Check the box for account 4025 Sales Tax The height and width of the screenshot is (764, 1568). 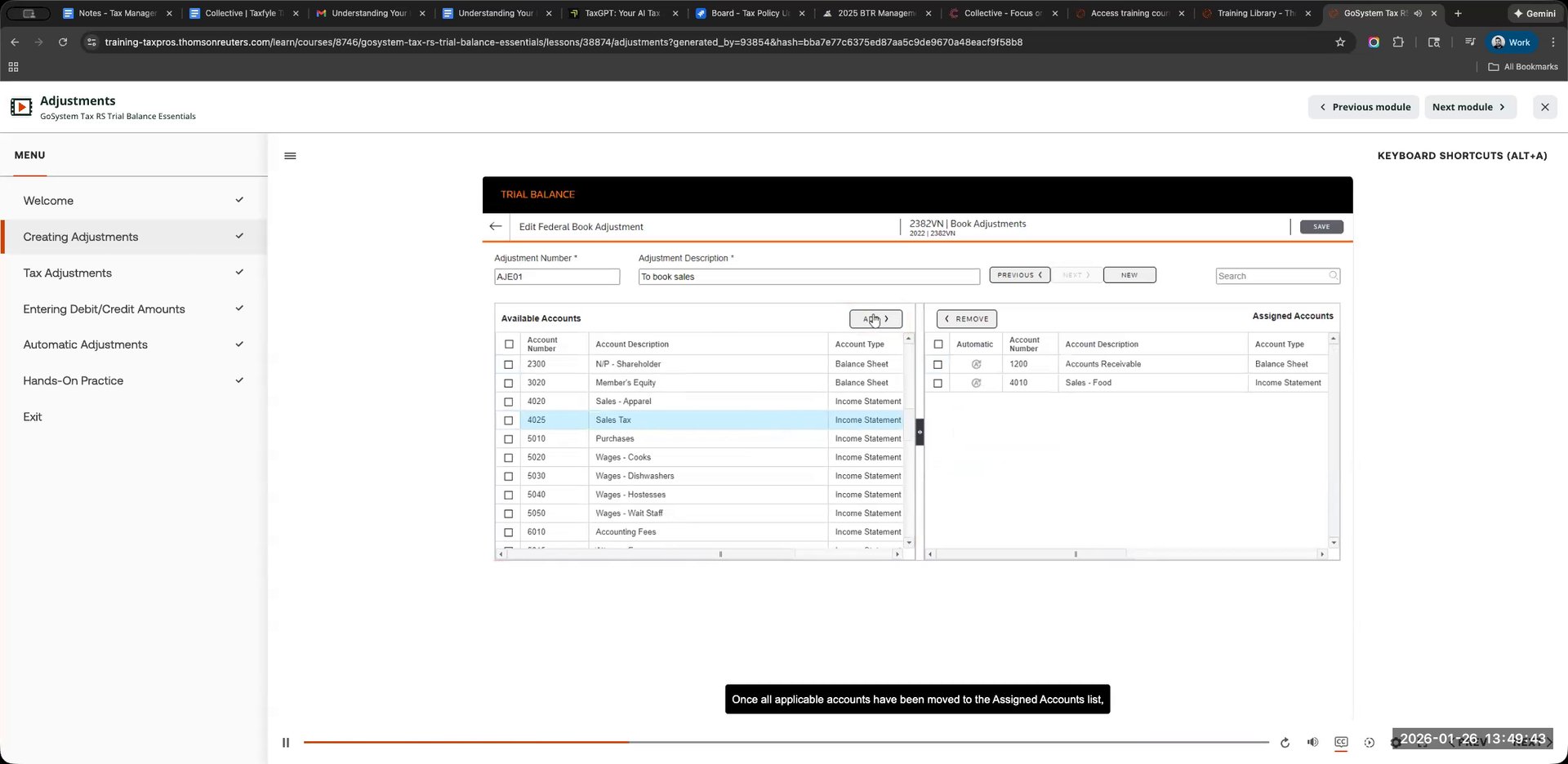(x=509, y=420)
